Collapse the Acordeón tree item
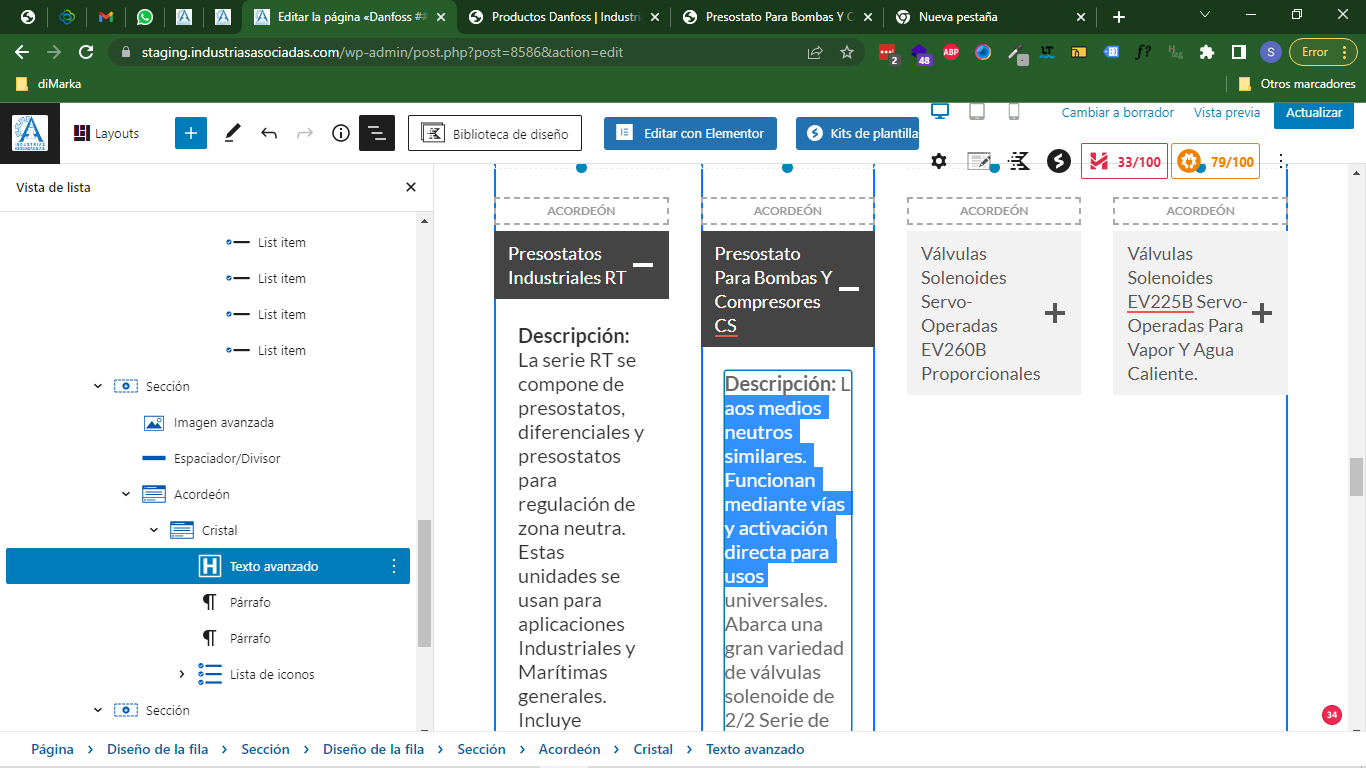The width and height of the screenshot is (1366, 768). tap(126, 494)
